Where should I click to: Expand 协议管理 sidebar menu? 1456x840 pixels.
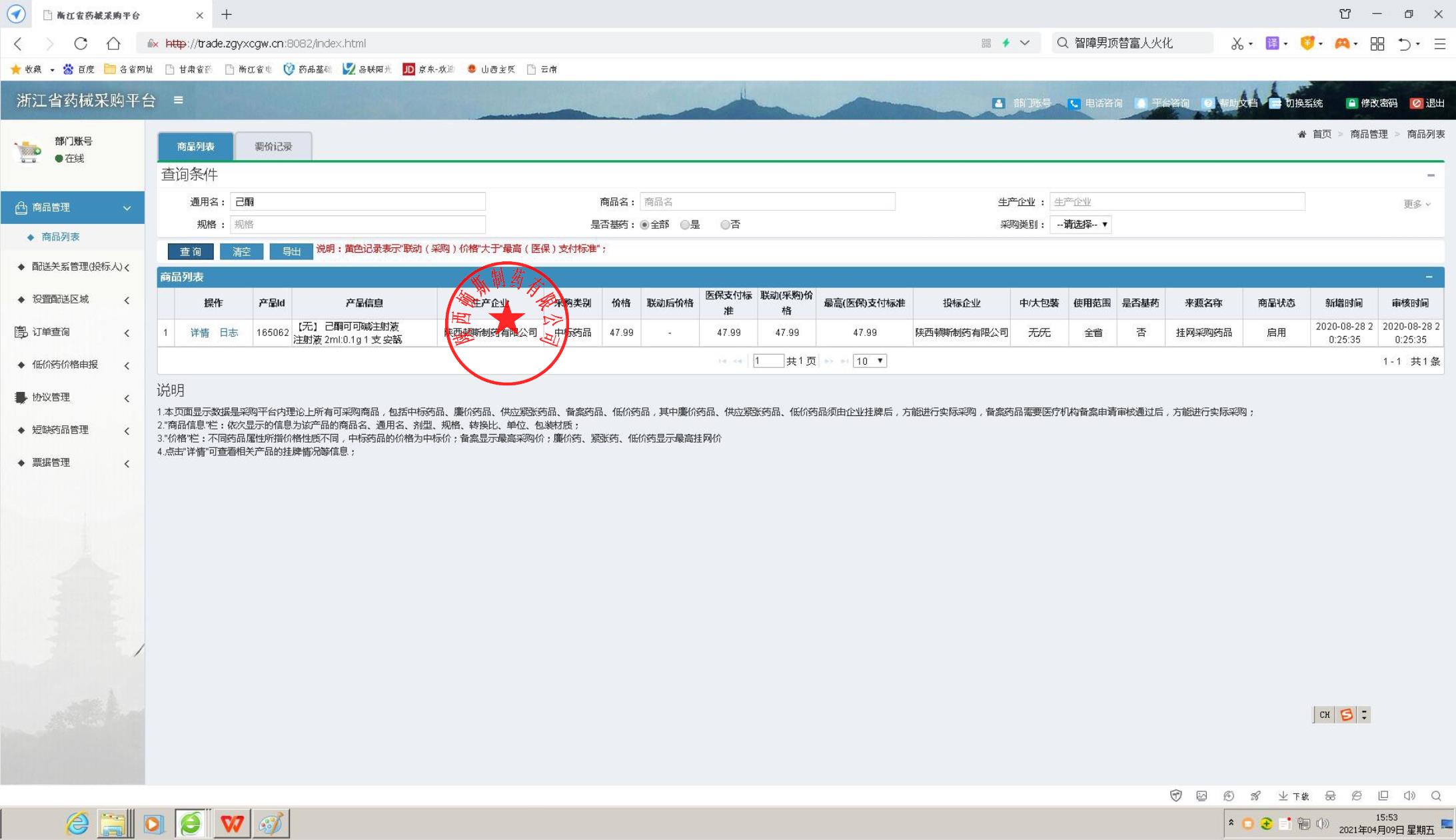pyautogui.click(x=73, y=397)
